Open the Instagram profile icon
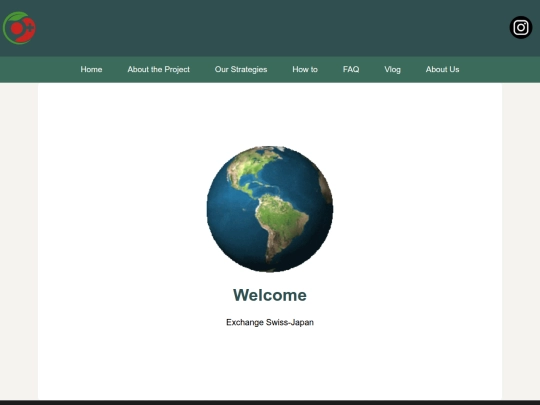Image resolution: width=540 pixels, height=405 pixels. click(521, 28)
